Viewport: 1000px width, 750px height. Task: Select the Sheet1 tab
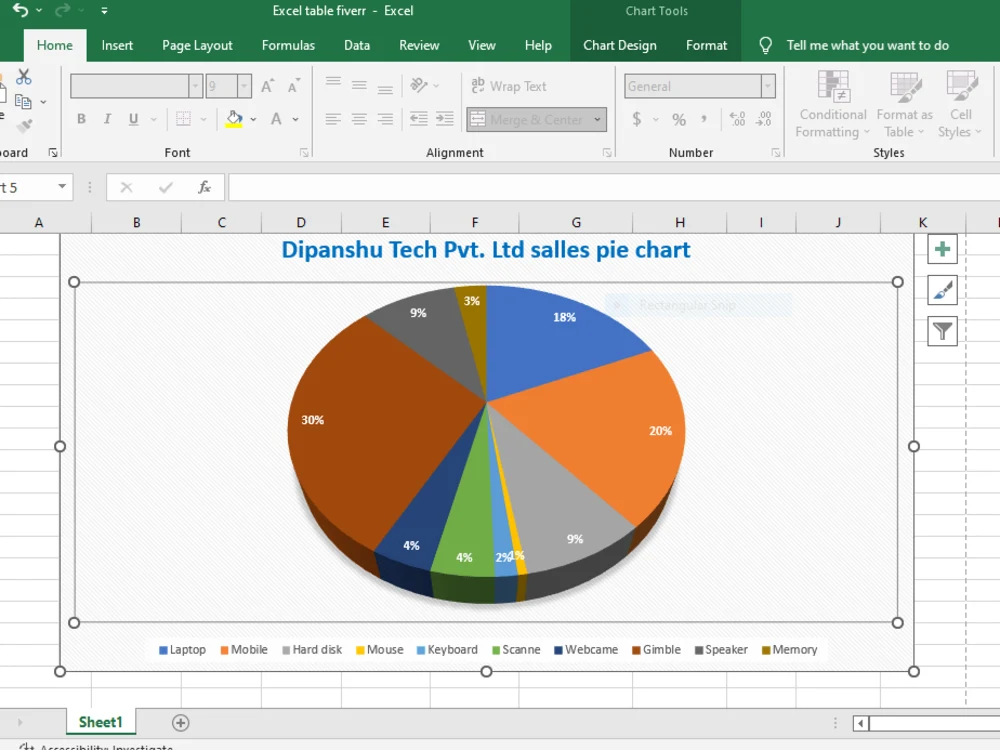coord(100,723)
